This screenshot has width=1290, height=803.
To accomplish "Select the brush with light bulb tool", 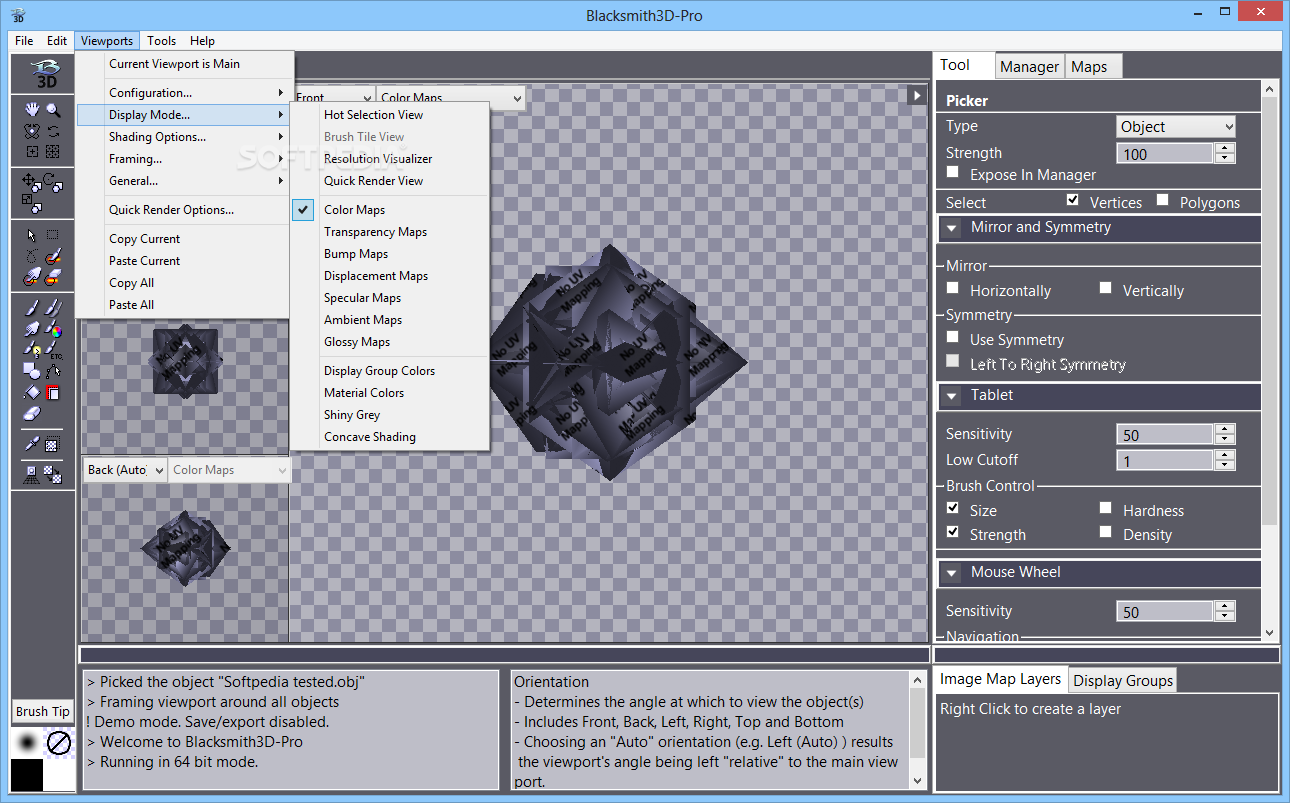I will [x=32, y=350].
